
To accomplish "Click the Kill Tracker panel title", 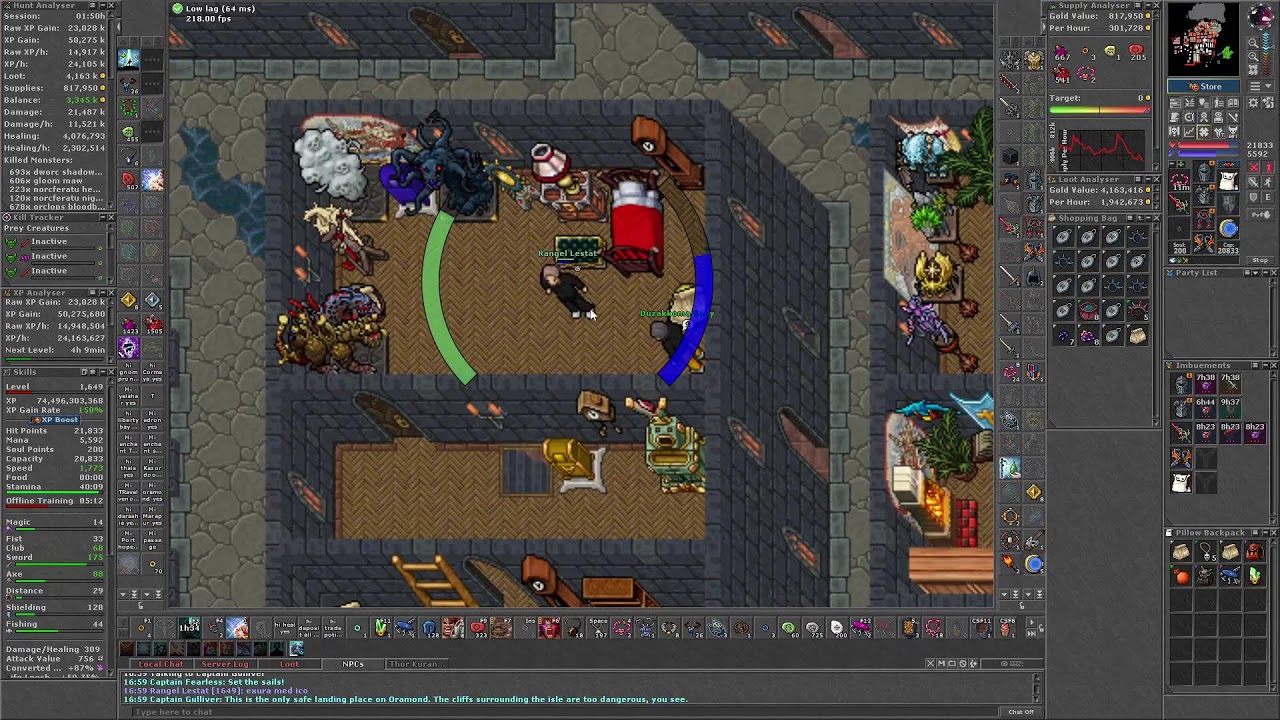I will coord(38,217).
